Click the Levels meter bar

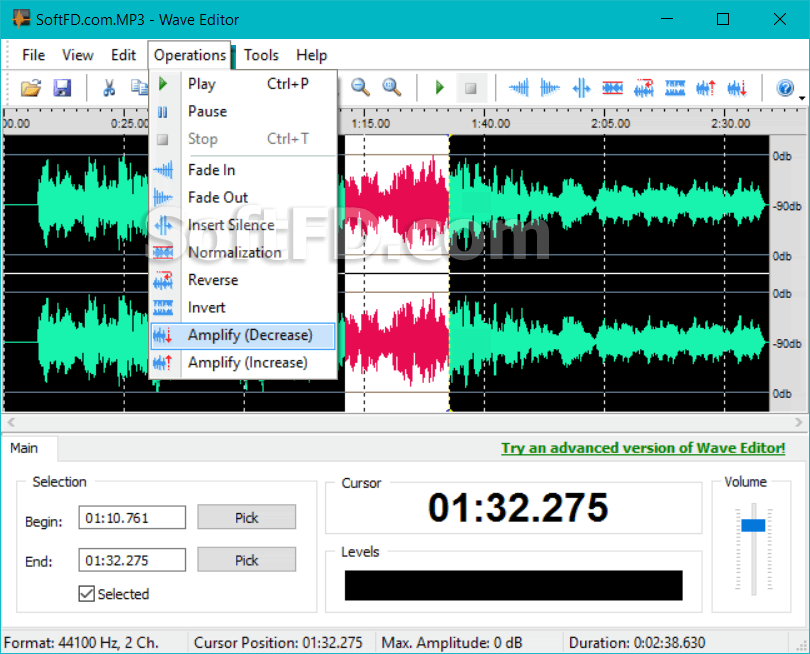(x=513, y=585)
